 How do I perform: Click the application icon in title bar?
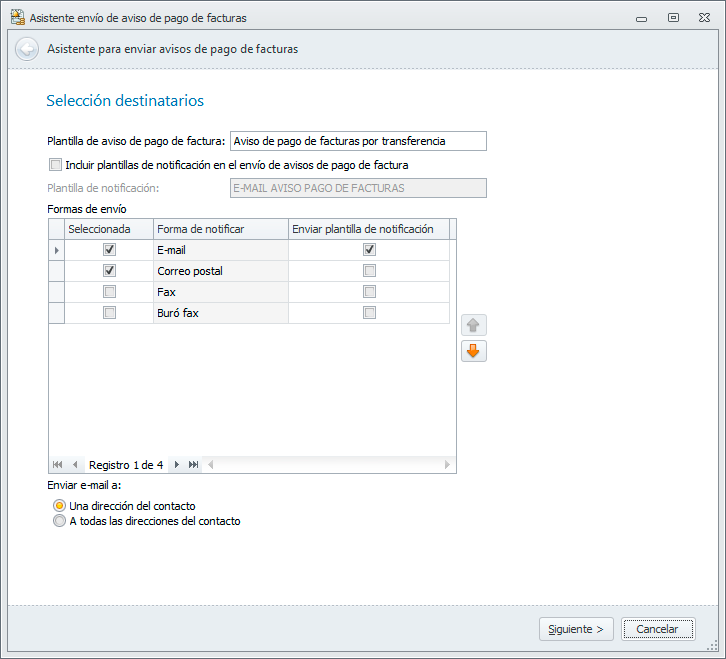pyautogui.click(x=17, y=17)
